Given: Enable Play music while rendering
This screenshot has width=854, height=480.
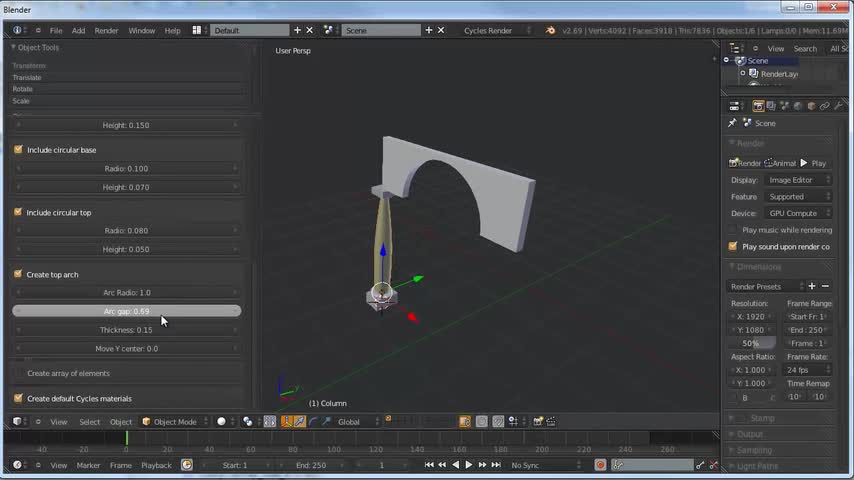Looking at the screenshot, I should click(x=733, y=230).
